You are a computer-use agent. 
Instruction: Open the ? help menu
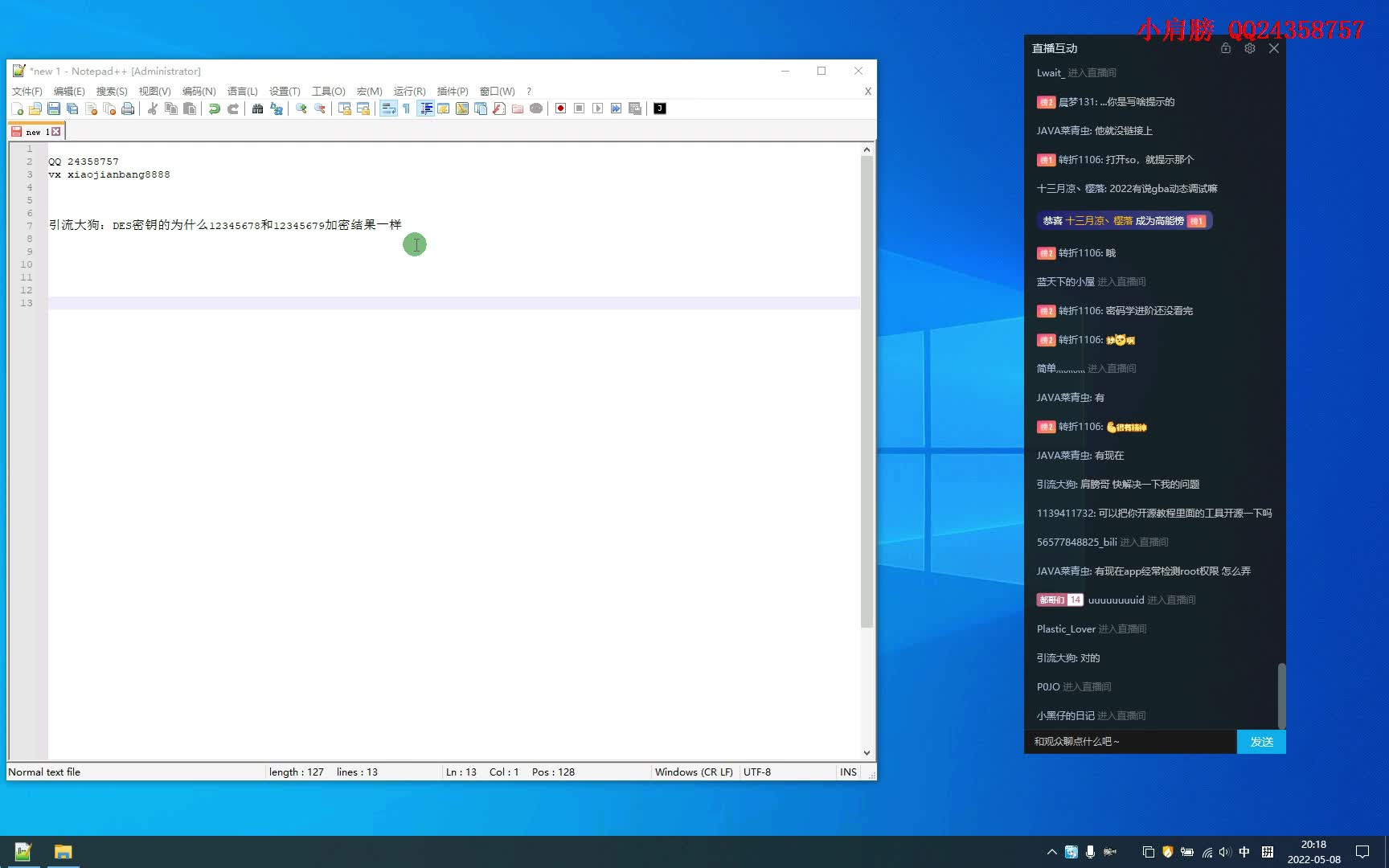pyautogui.click(x=528, y=91)
